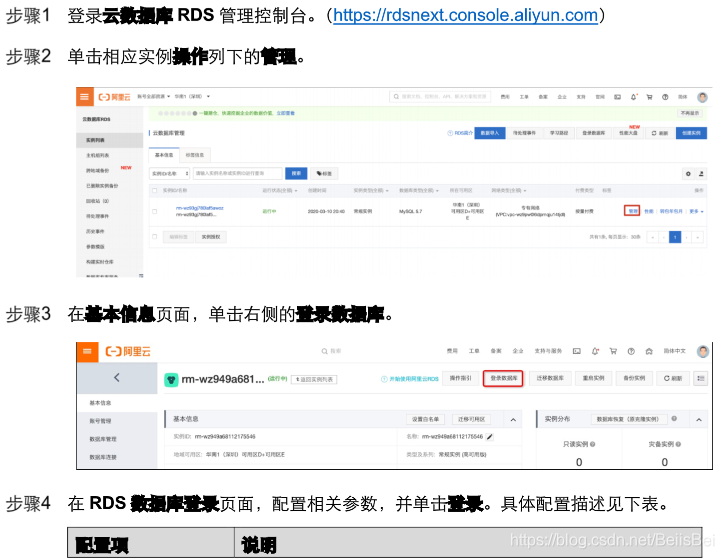Open the orange hamburger menu in the instance list screenshot
724x559 pixels.
[84, 96]
